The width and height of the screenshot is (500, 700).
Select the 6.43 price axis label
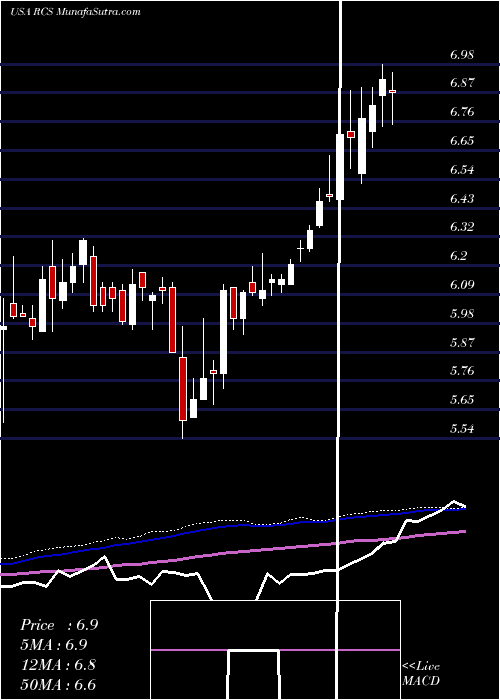pyautogui.click(x=462, y=198)
